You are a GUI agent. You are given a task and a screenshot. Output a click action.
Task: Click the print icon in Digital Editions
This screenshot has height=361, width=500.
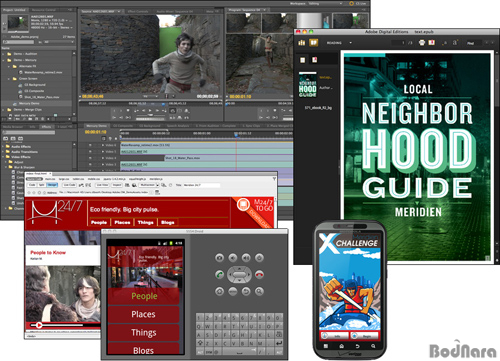422,43
